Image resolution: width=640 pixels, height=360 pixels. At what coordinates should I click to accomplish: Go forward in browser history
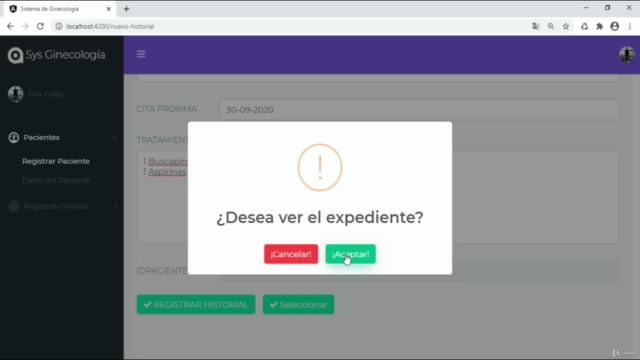(25, 26)
